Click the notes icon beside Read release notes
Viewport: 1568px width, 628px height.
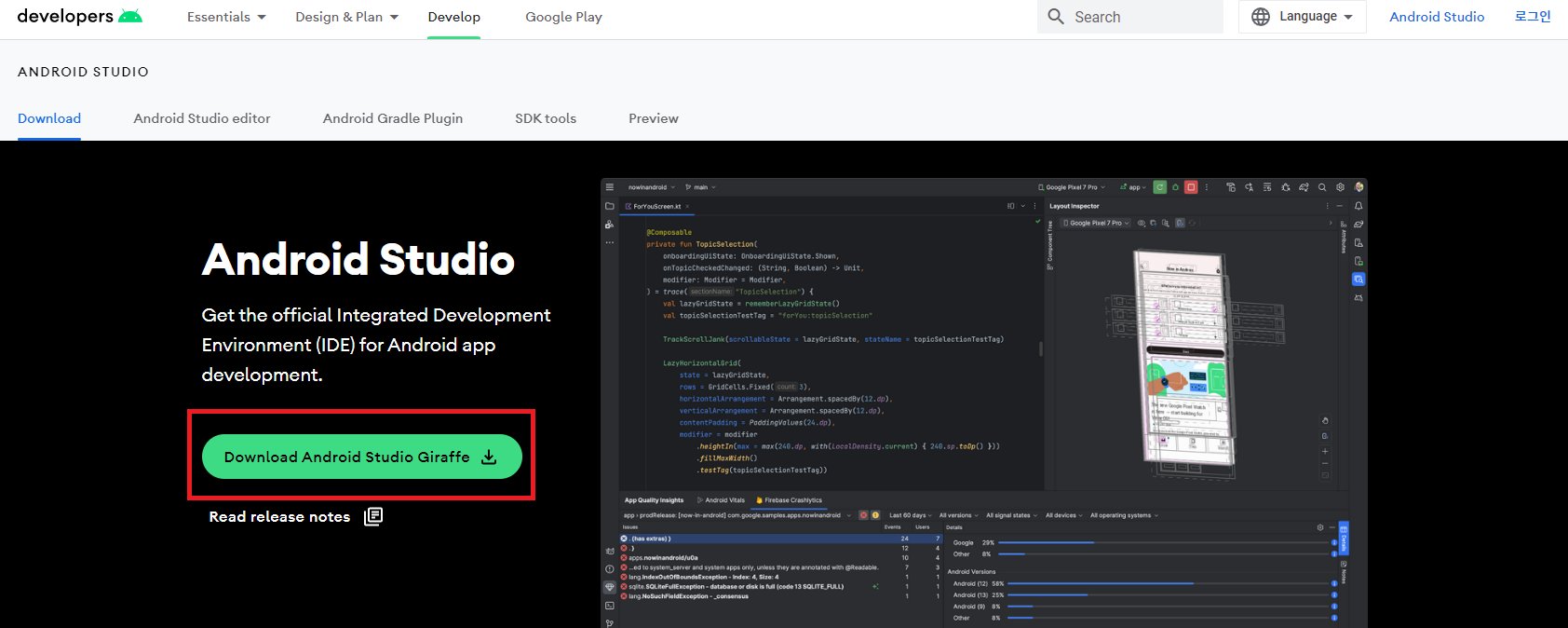(x=373, y=516)
